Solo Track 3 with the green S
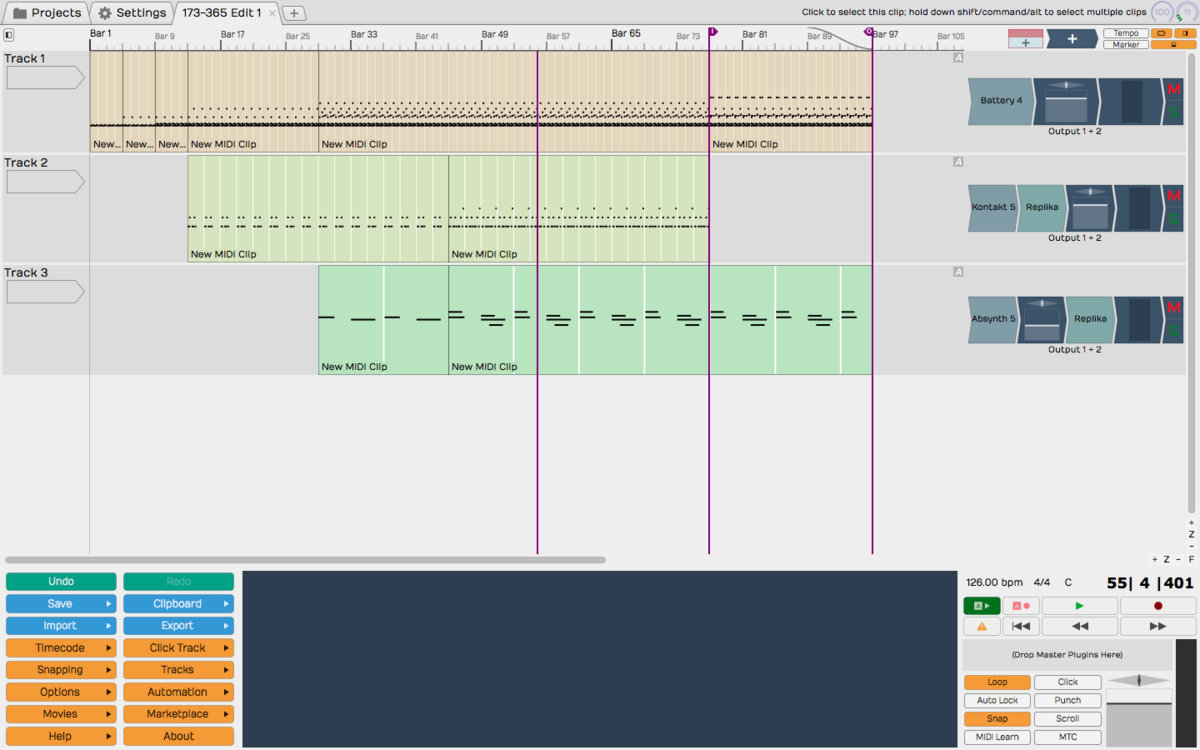Image resolution: width=1200 pixels, height=750 pixels. pyautogui.click(x=1173, y=331)
